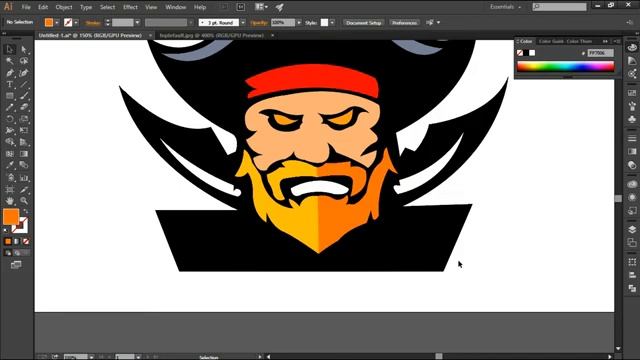Open the Window menu
Screen dimensions: 640x360
point(176,7)
